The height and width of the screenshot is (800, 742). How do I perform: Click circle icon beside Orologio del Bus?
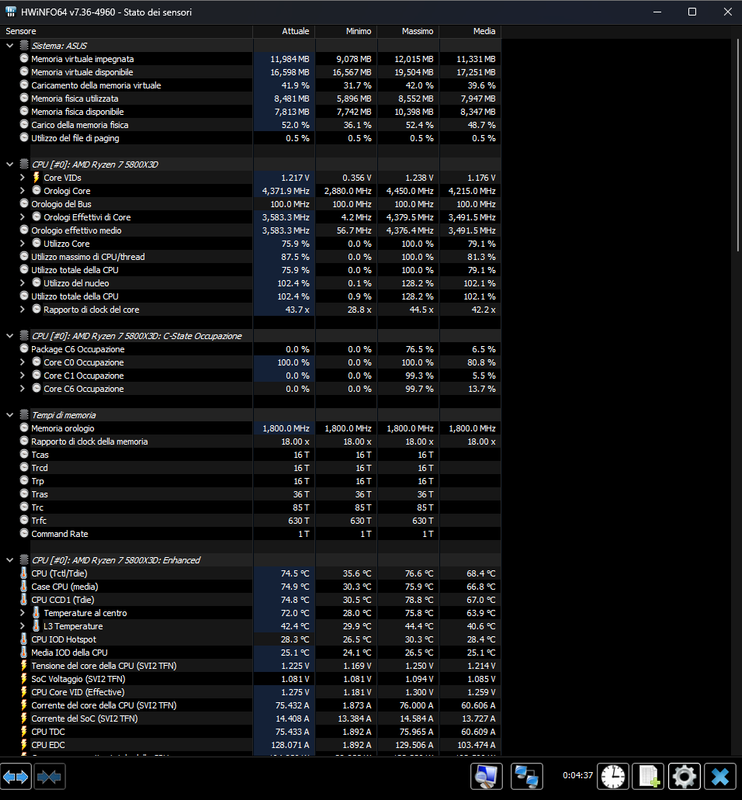[x=24, y=204]
